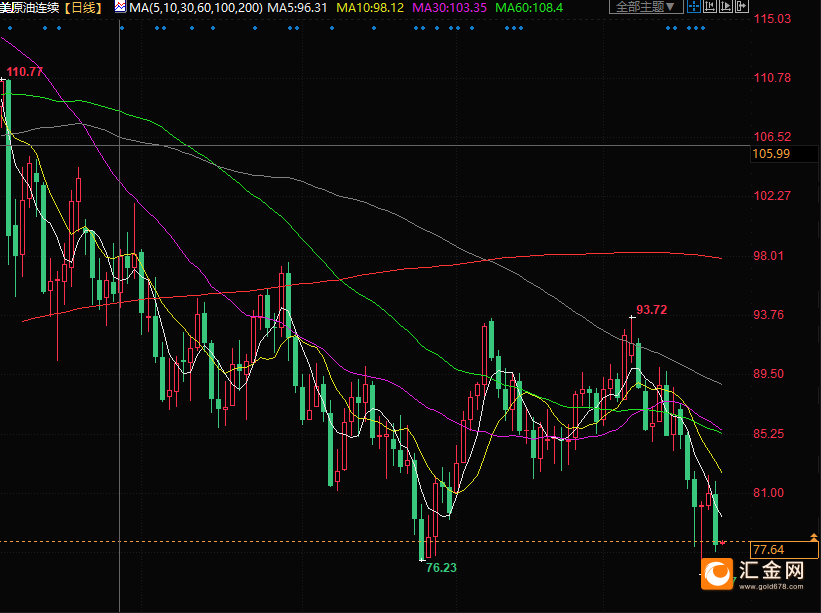Viewport: 821px width, 613px height.
Task: Click the 81.00 axis price
Action: [x=768, y=493]
